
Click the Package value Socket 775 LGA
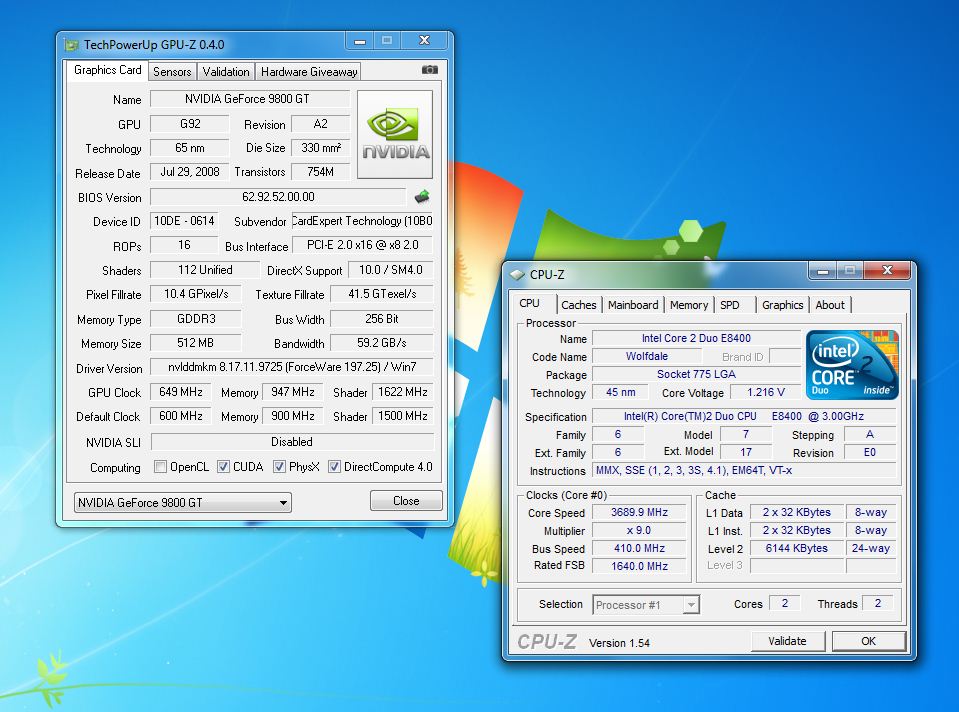pyautogui.click(x=697, y=374)
